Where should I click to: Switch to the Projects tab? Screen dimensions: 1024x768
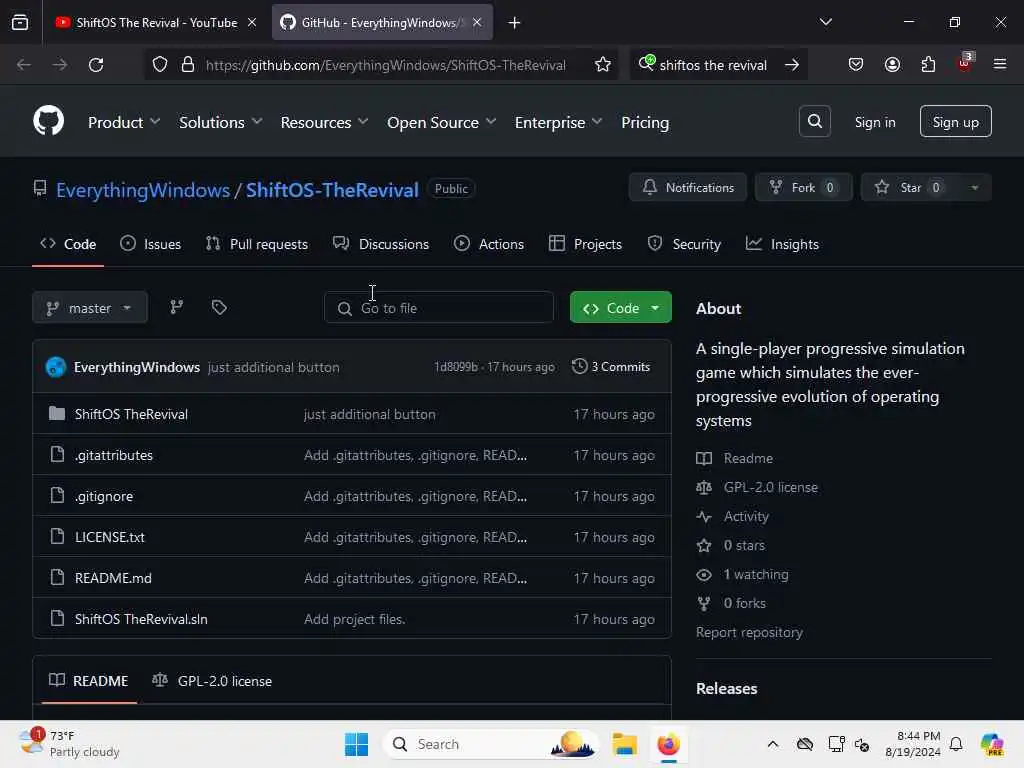click(585, 244)
